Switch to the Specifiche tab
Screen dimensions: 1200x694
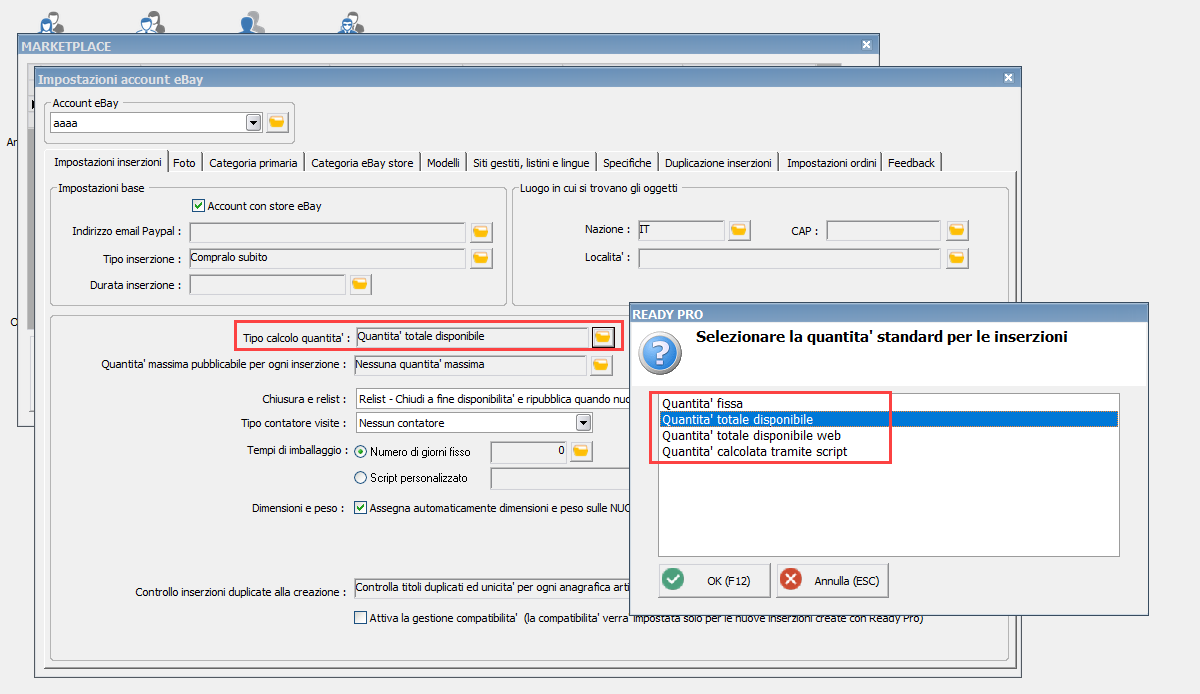pos(627,163)
